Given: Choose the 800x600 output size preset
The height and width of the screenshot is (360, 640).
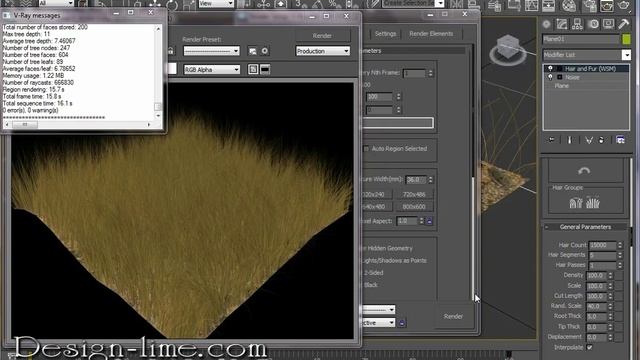Looking at the screenshot, I should tap(414, 207).
